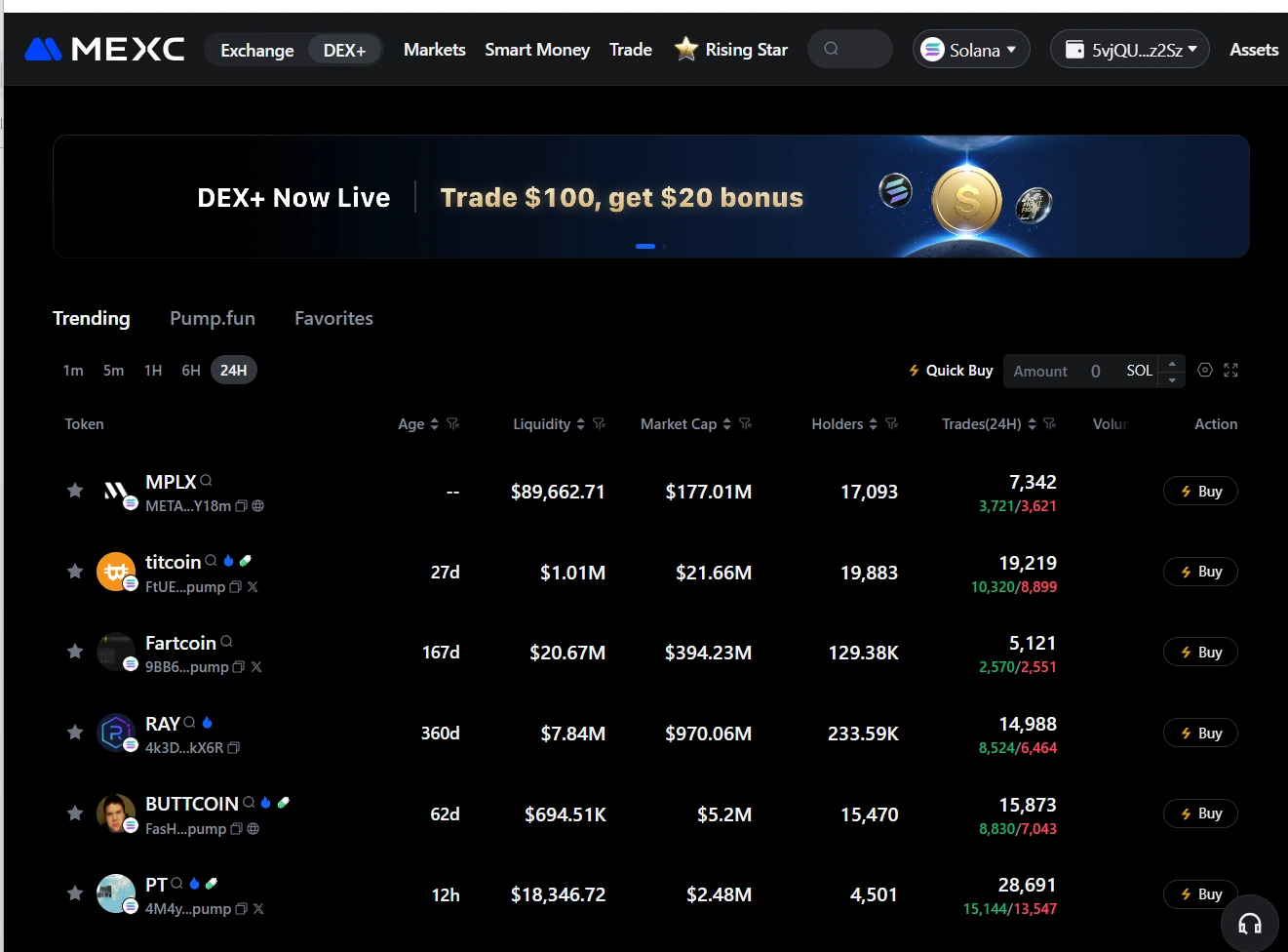
Task: Toggle the BUTTCOIN favorite star
Action: click(x=75, y=813)
